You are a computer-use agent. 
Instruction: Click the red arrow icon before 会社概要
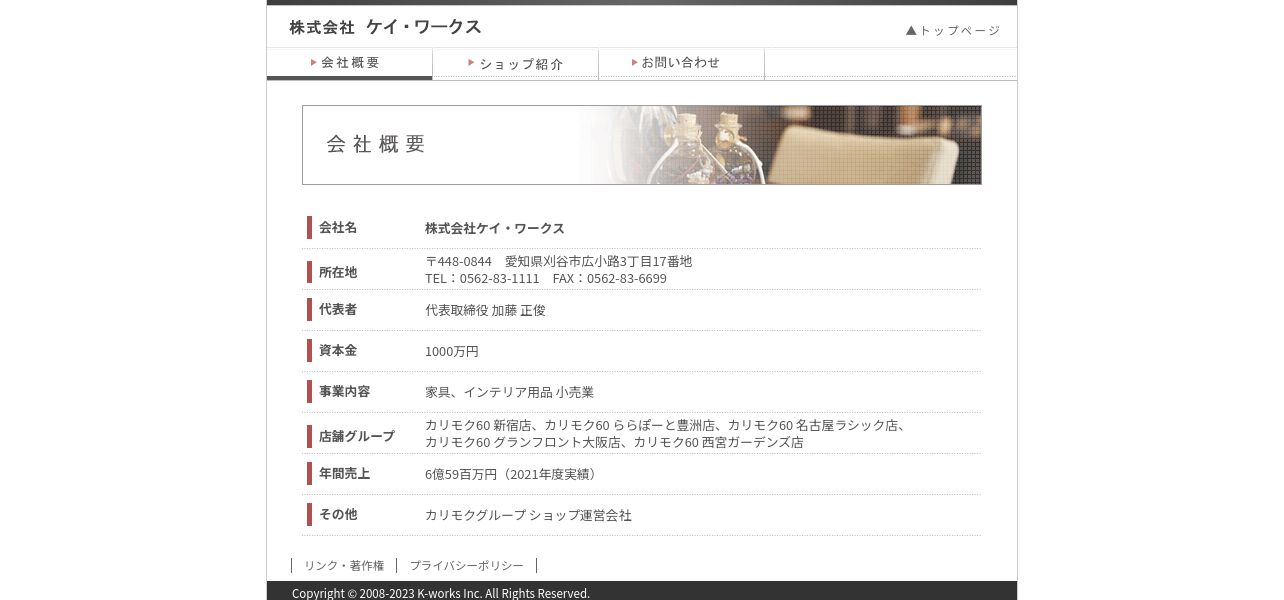314,62
